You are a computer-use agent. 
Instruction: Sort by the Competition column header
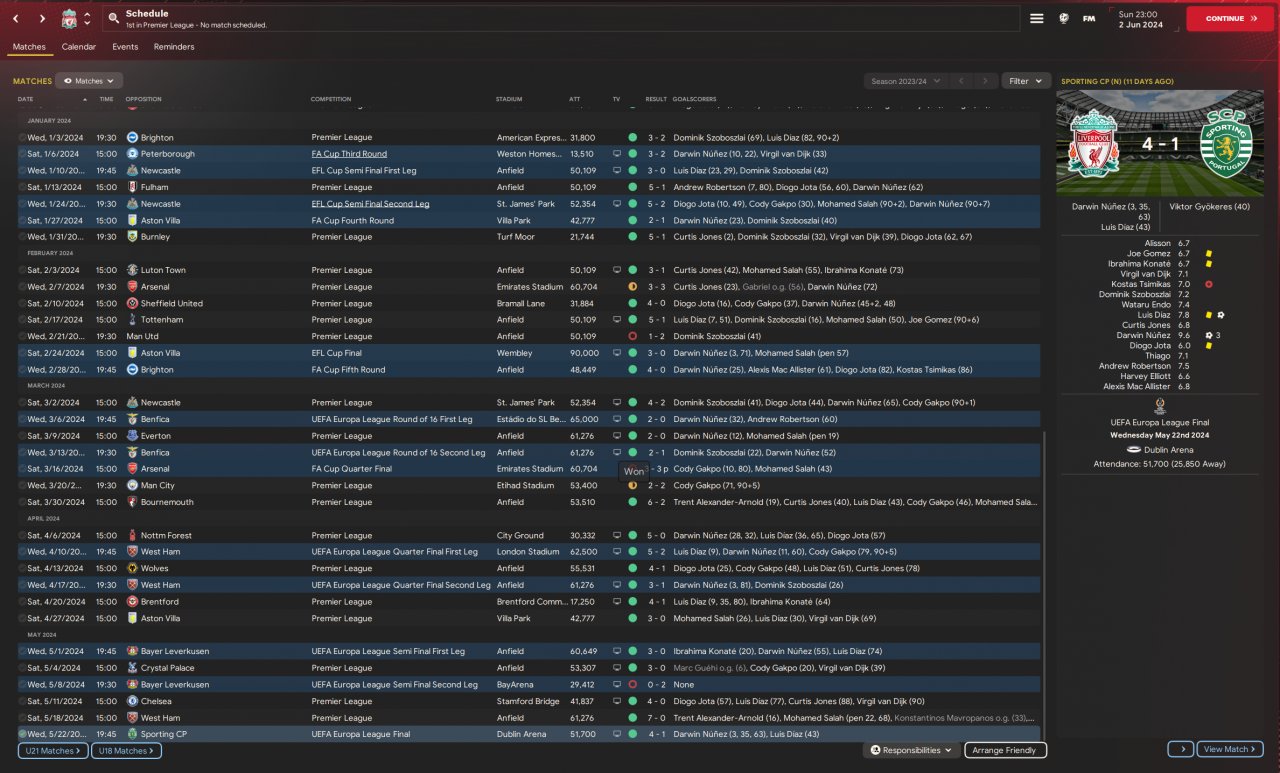331,99
